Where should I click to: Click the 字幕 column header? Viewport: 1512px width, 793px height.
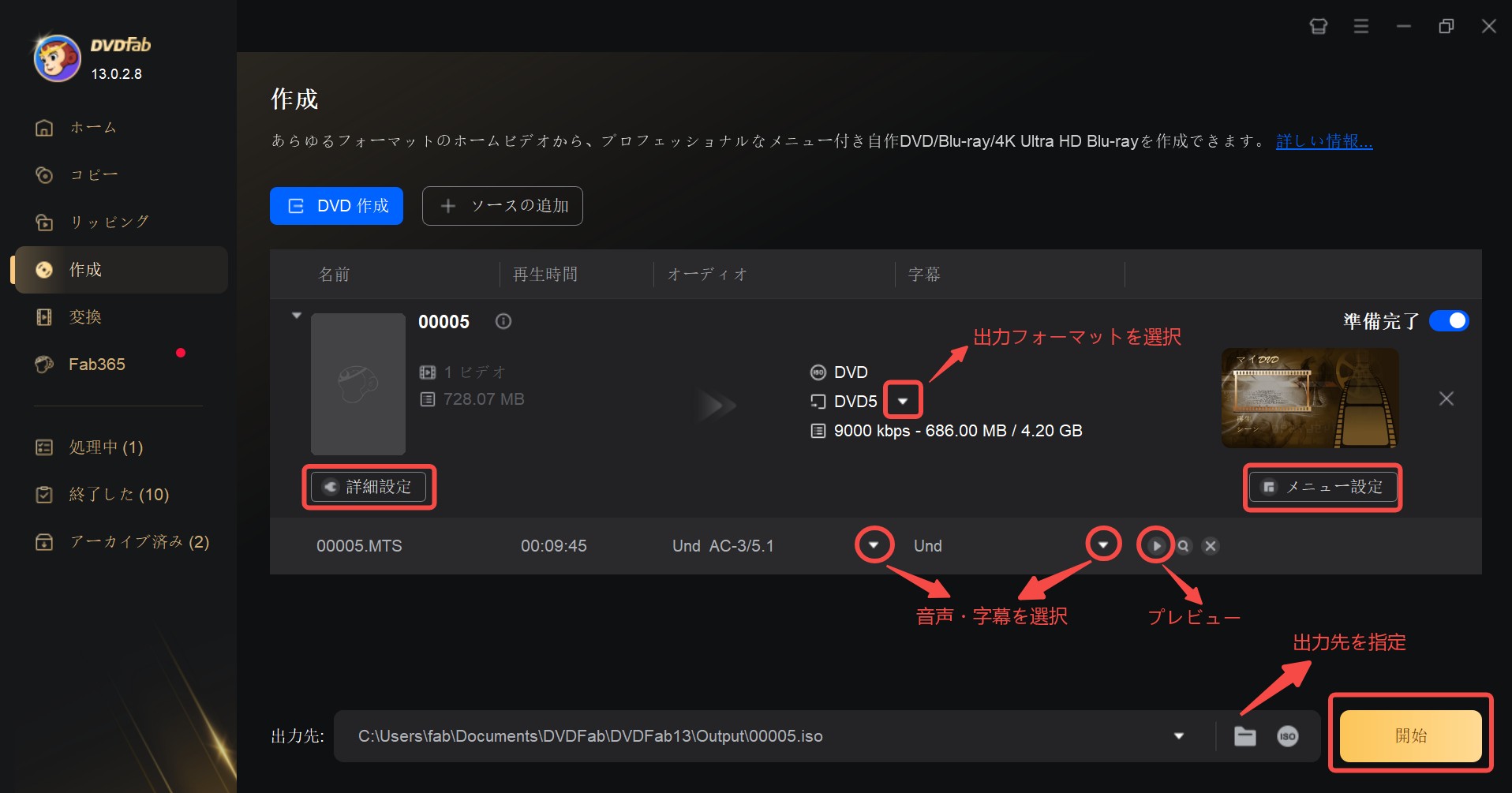(x=924, y=274)
